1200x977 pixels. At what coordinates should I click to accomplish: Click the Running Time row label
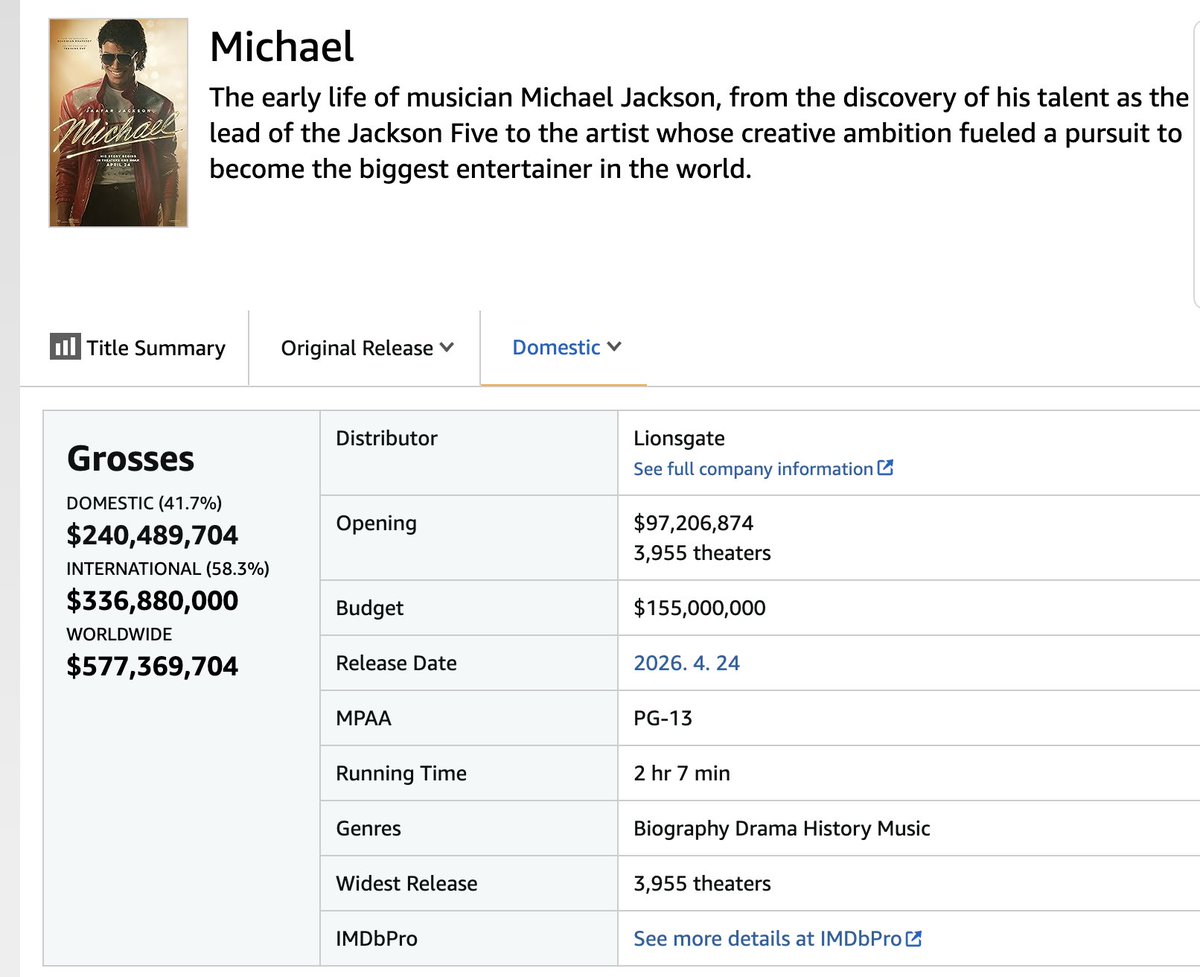click(x=401, y=774)
